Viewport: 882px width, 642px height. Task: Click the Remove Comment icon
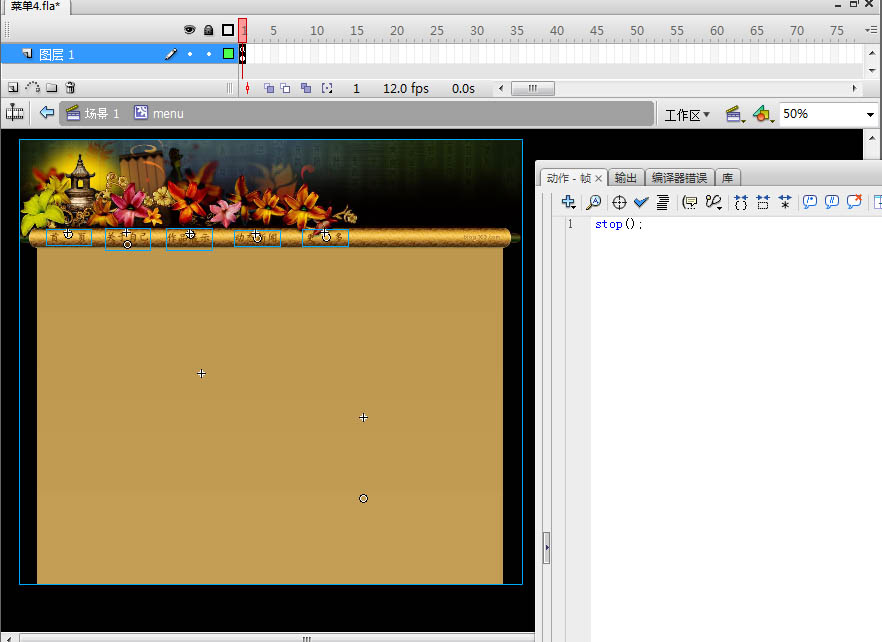click(x=854, y=201)
